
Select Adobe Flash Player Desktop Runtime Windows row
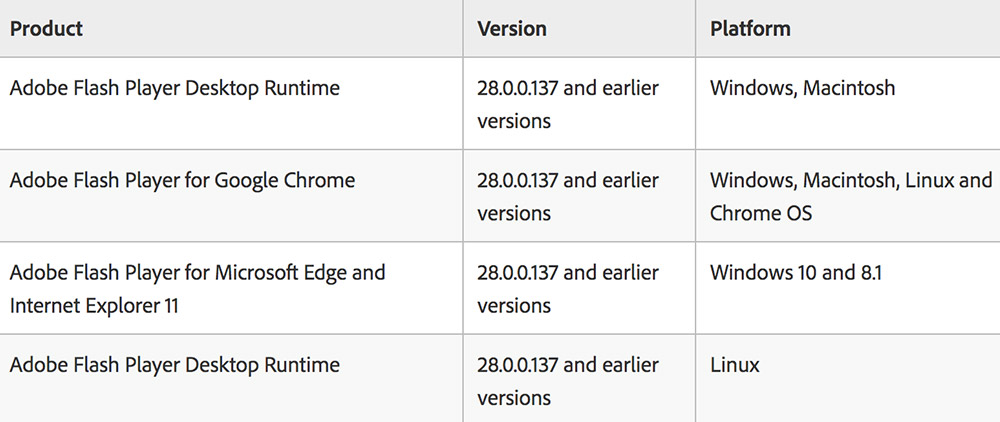pyautogui.click(x=500, y=103)
